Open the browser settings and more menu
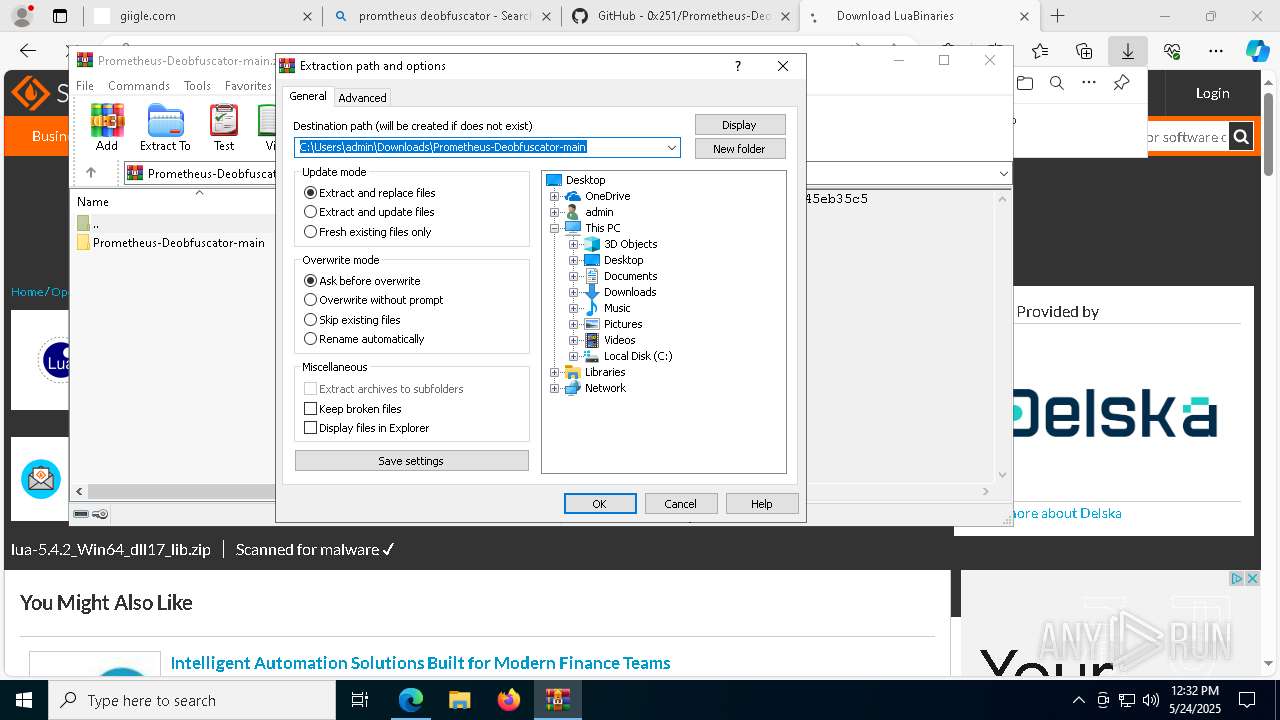The image size is (1280, 720). [1215, 51]
